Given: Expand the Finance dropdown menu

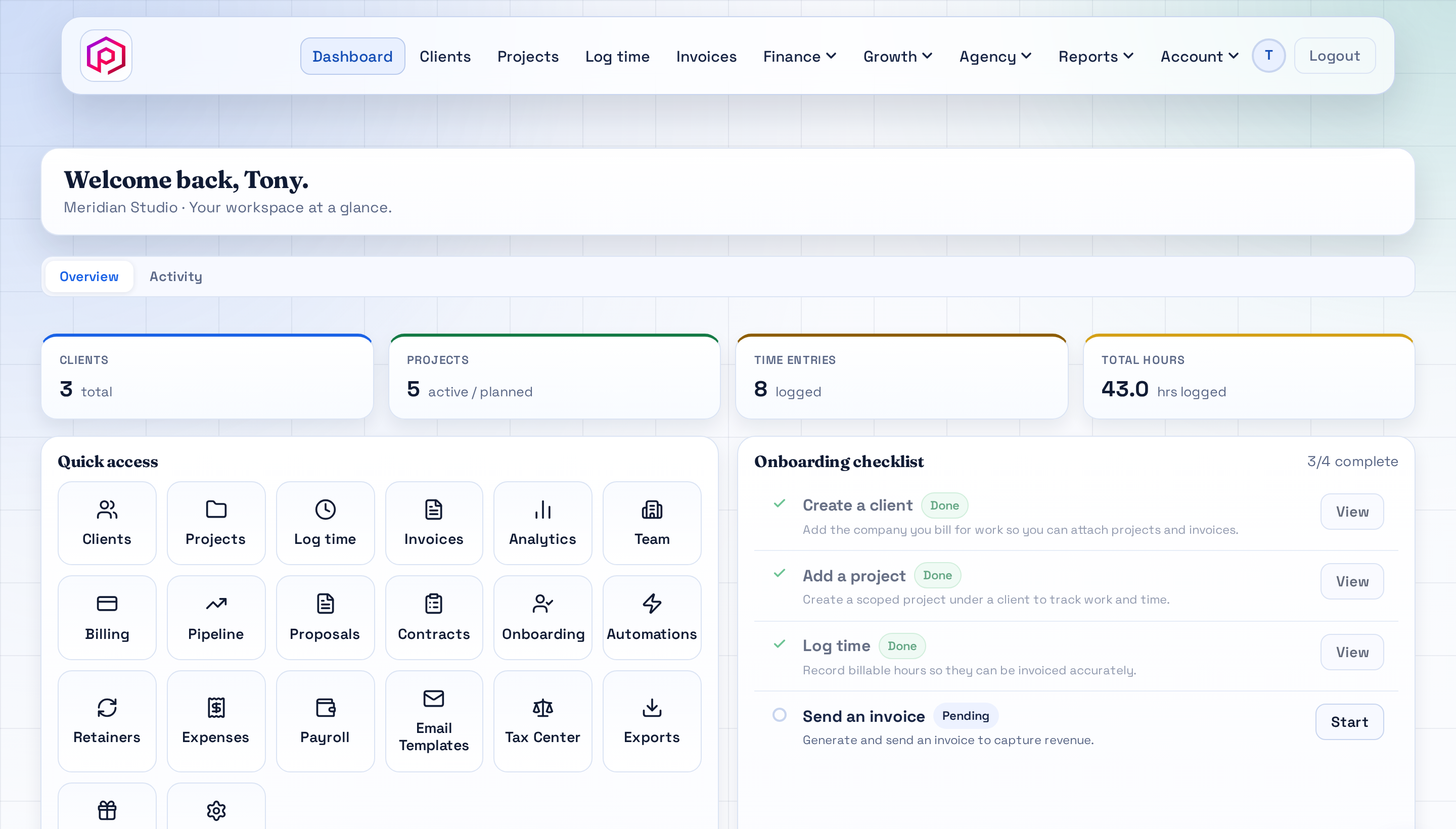Looking at the screenshot, I should (x=799, y=57).
